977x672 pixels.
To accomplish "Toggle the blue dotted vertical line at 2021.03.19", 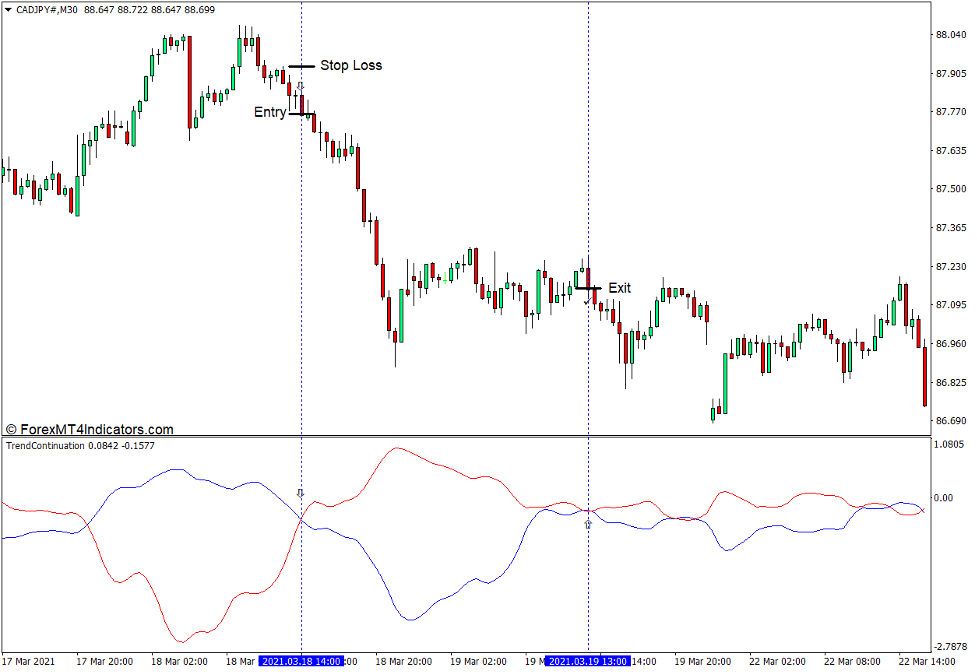I will coord(589,200).
